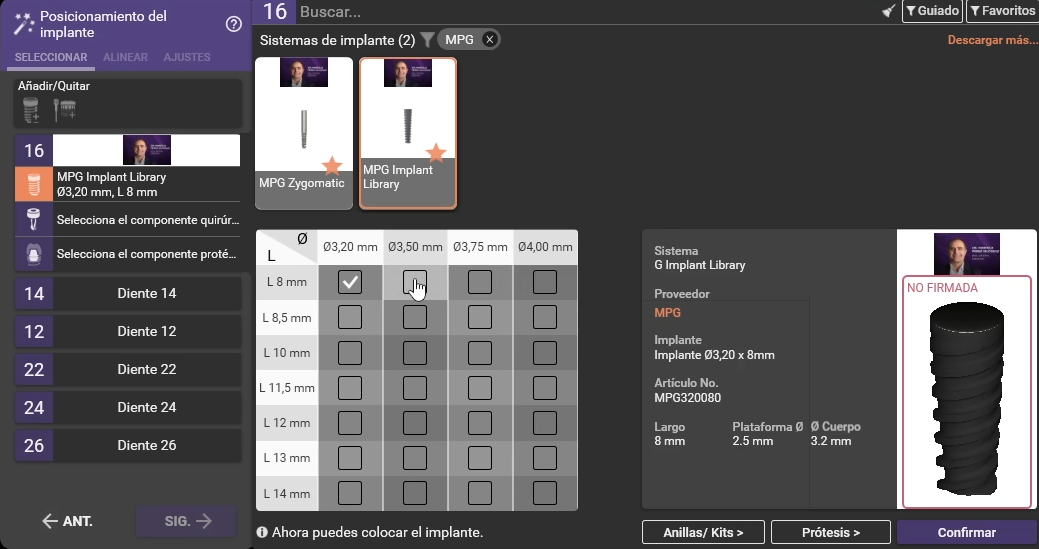Select the MPG Zygomatic implant system thumbnail
Viewport: 1039px width, 549px height.
coord(304,132)
